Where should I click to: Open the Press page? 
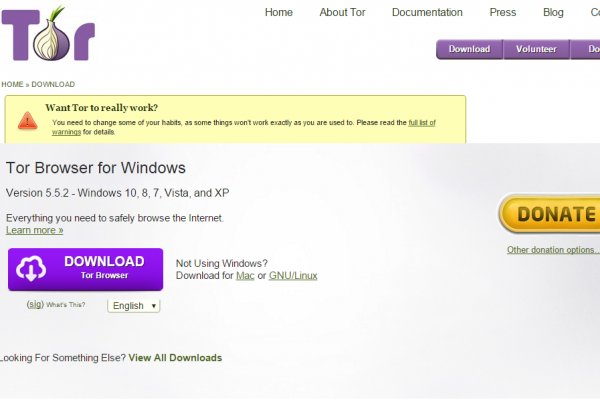[503, 13]
